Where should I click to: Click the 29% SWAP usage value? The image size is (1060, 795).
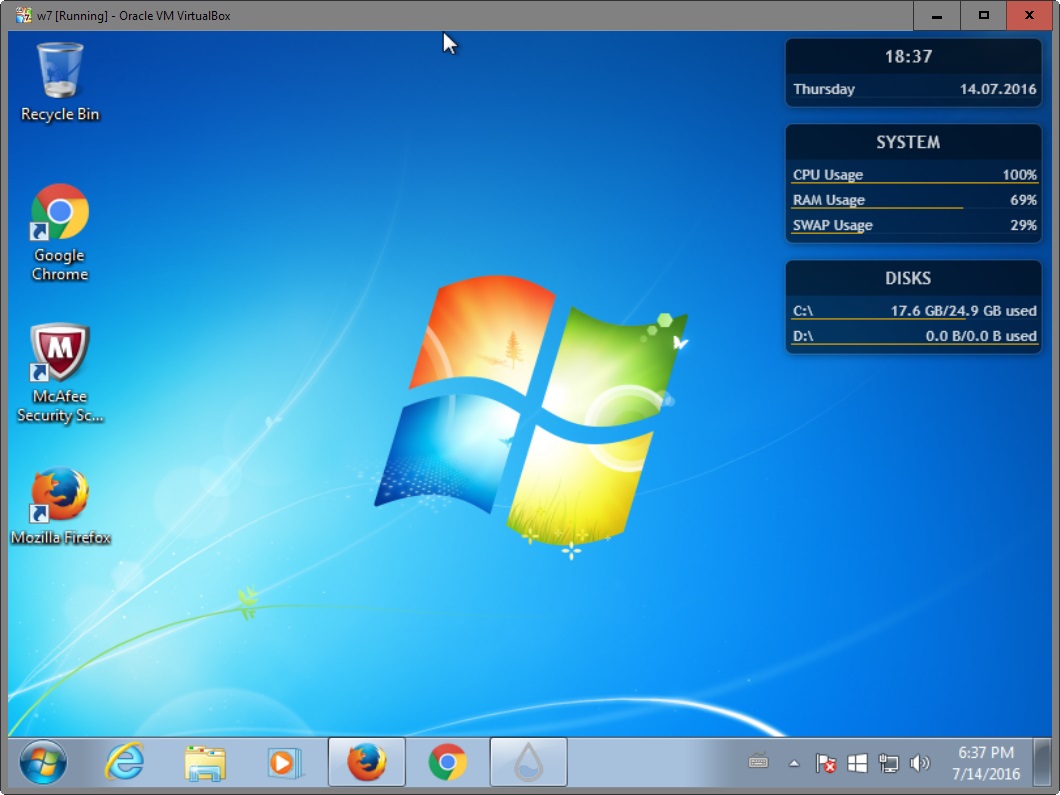point(1023,224)
